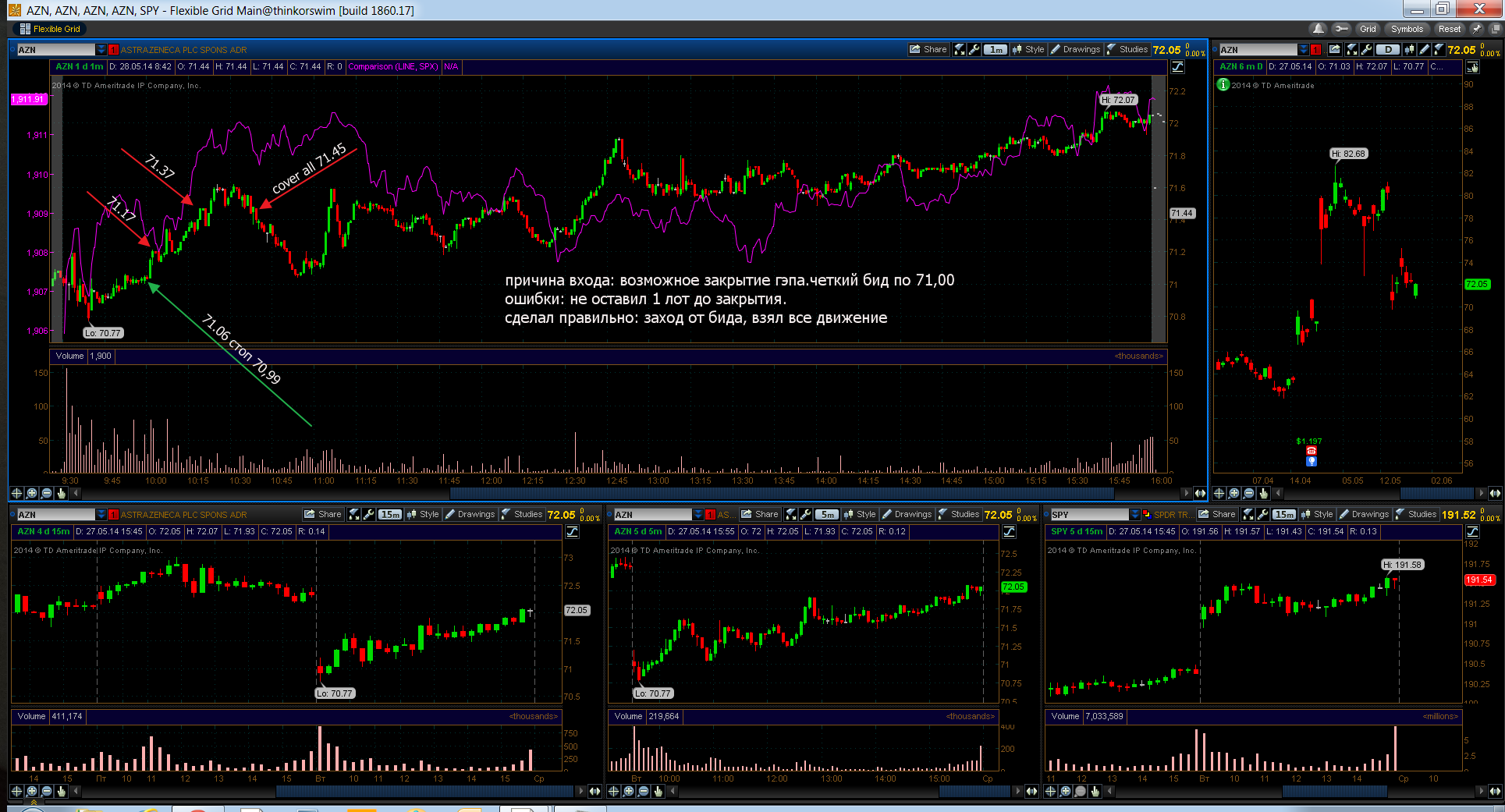This screenshot has height=812, width=1505.
Task: Toggle log scale icon on AZN 5m chart
Action: click(x=1009, y=532)
